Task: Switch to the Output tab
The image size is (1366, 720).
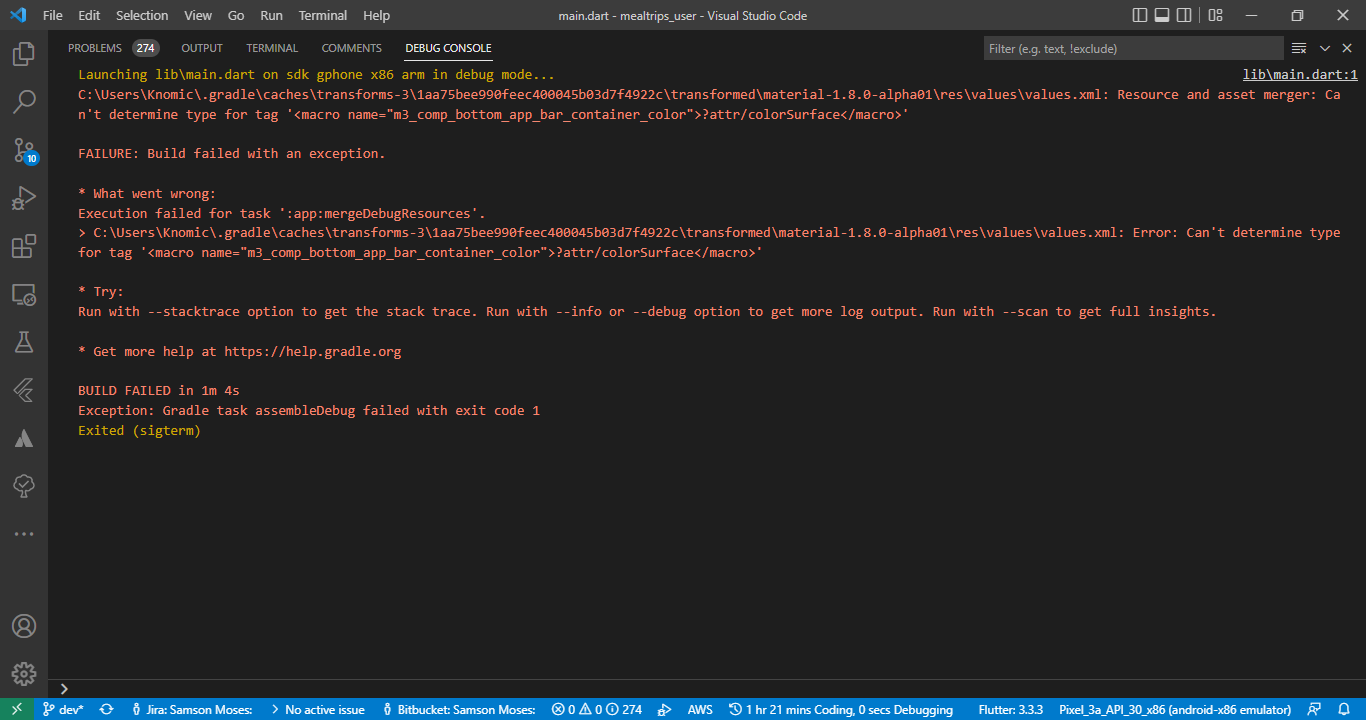Action: tap(202, 48)
